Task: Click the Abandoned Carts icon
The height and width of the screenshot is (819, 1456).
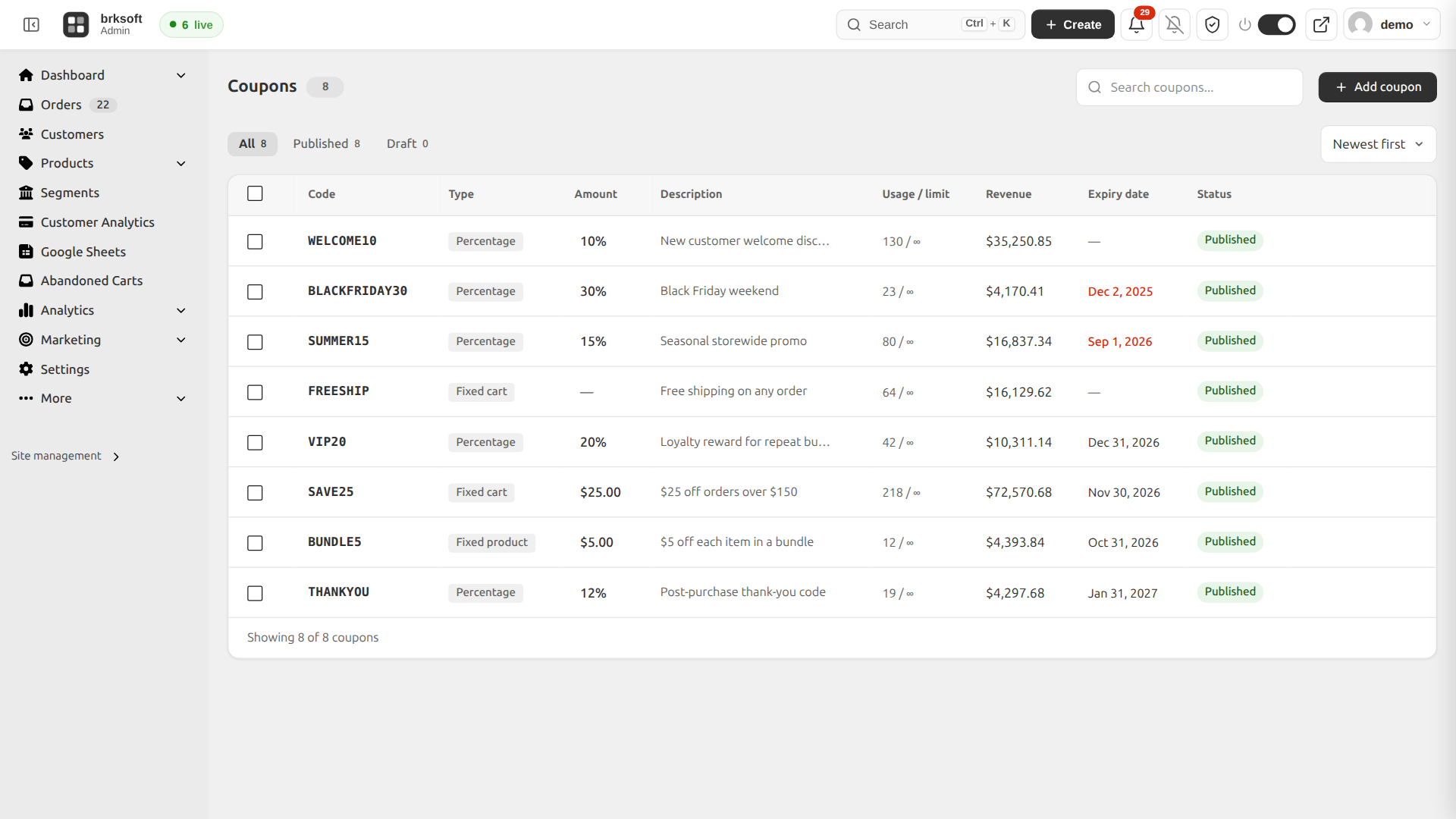Action: (x=26, y=281)
